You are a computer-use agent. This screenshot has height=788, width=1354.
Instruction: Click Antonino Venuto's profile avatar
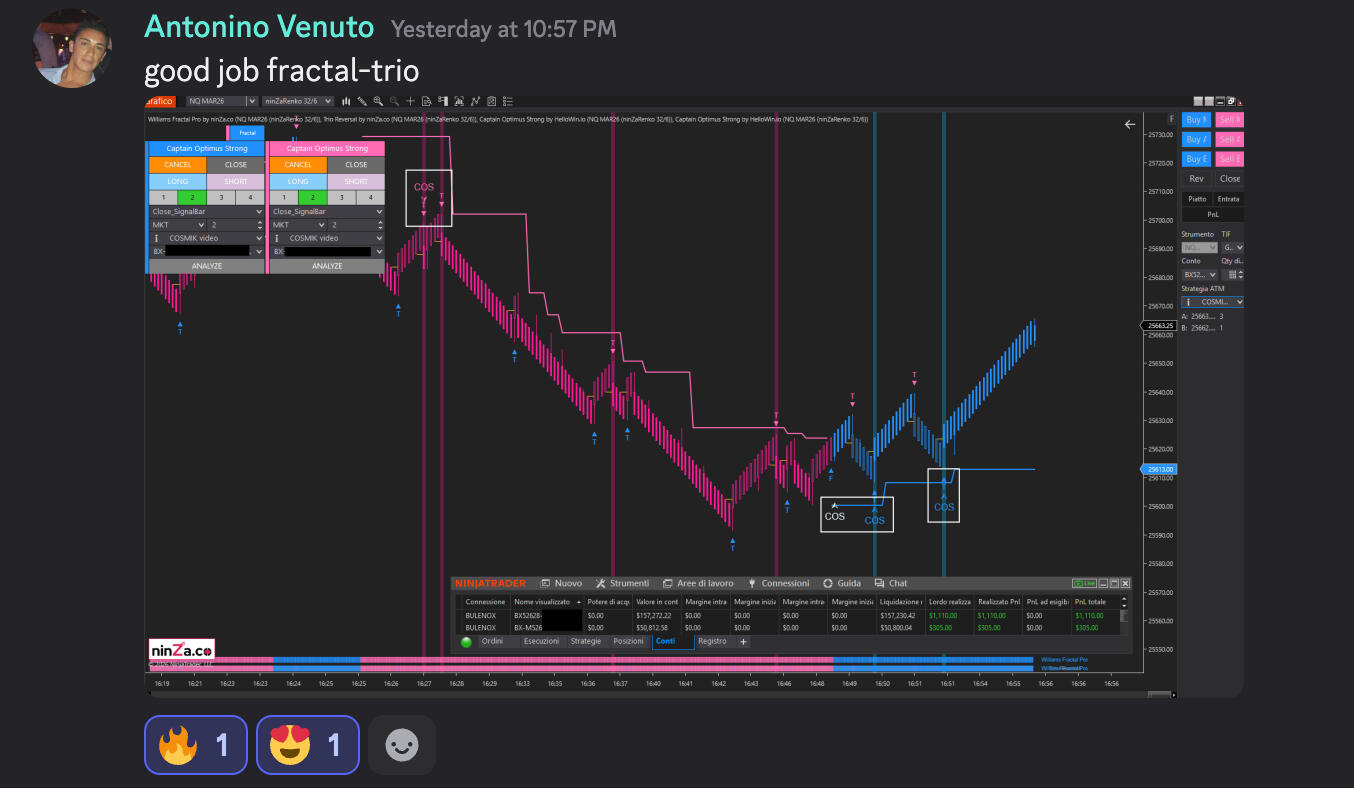[72, 49]
